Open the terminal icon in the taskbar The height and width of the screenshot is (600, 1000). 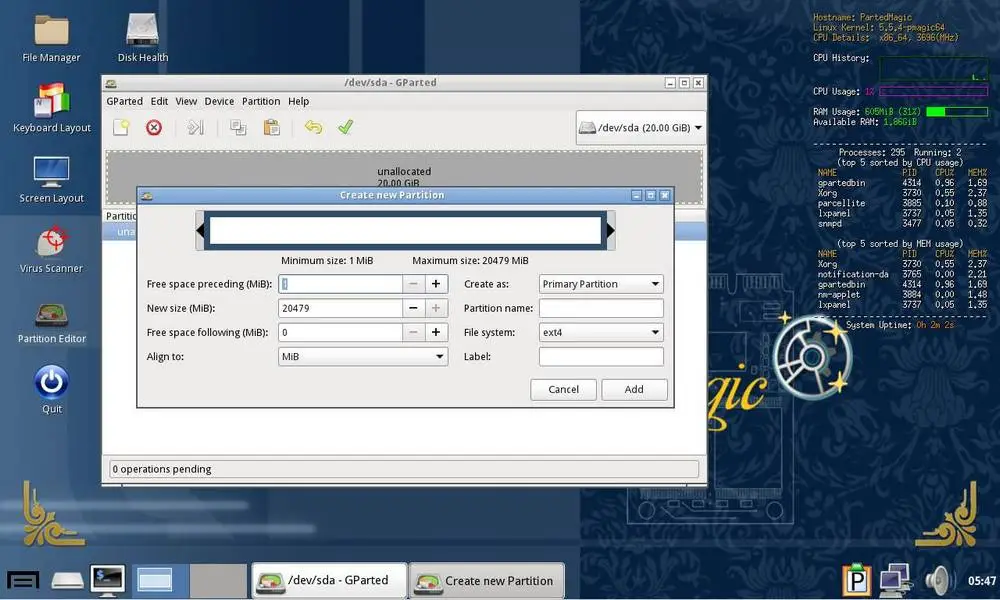pos(107,580)
